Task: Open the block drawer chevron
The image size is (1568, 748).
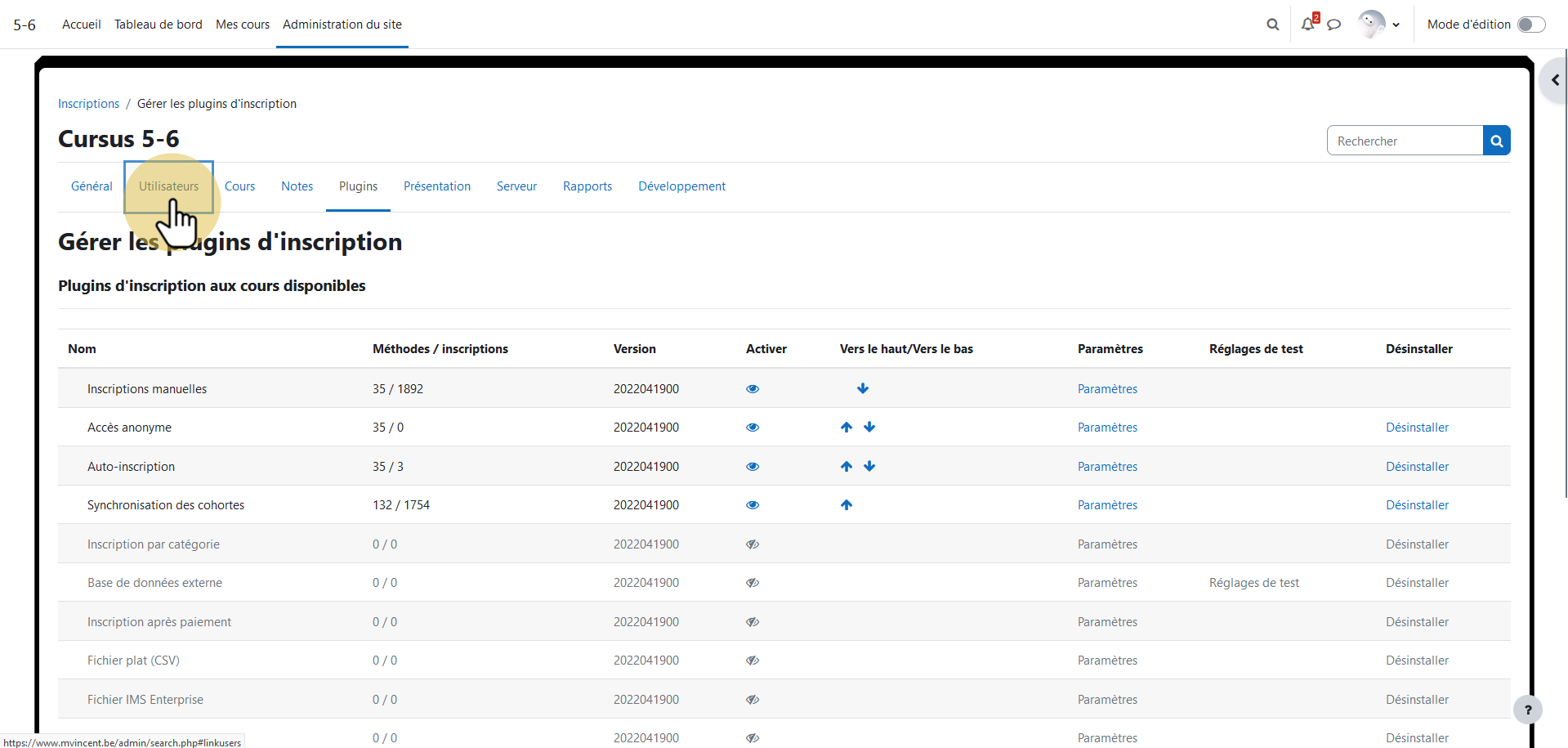Action: (1555, 80)
